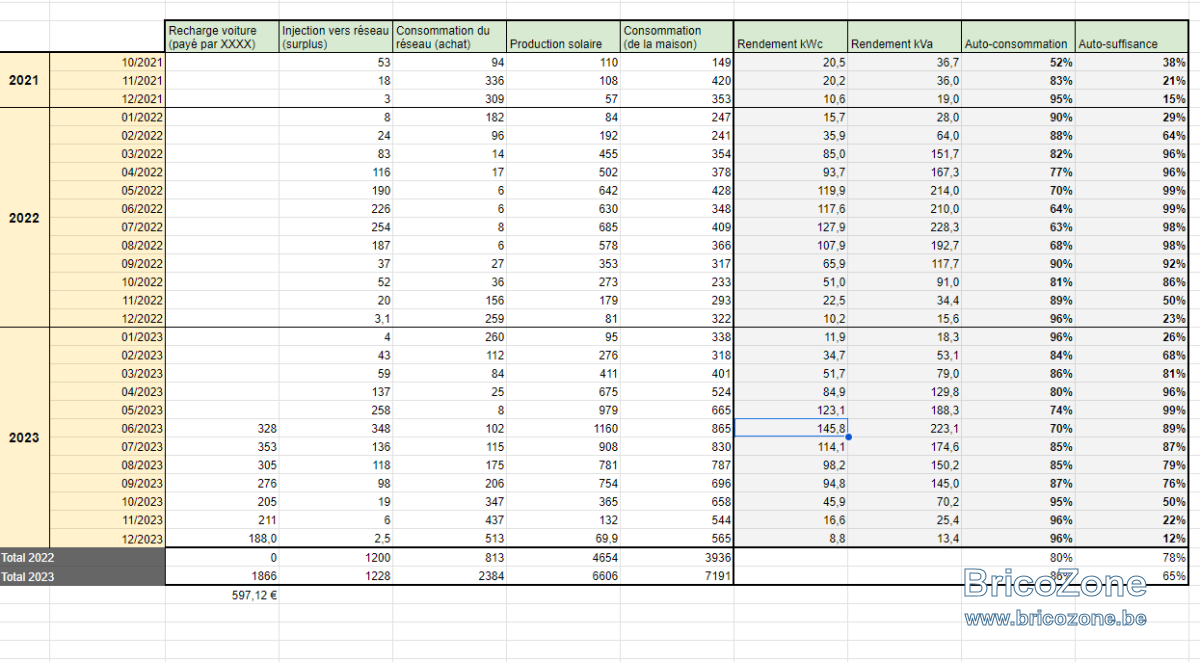Select the 80% Total 2022 auto-consommation cell
The height and width of the screenshot is (662, 1200).
(1018, 557)
